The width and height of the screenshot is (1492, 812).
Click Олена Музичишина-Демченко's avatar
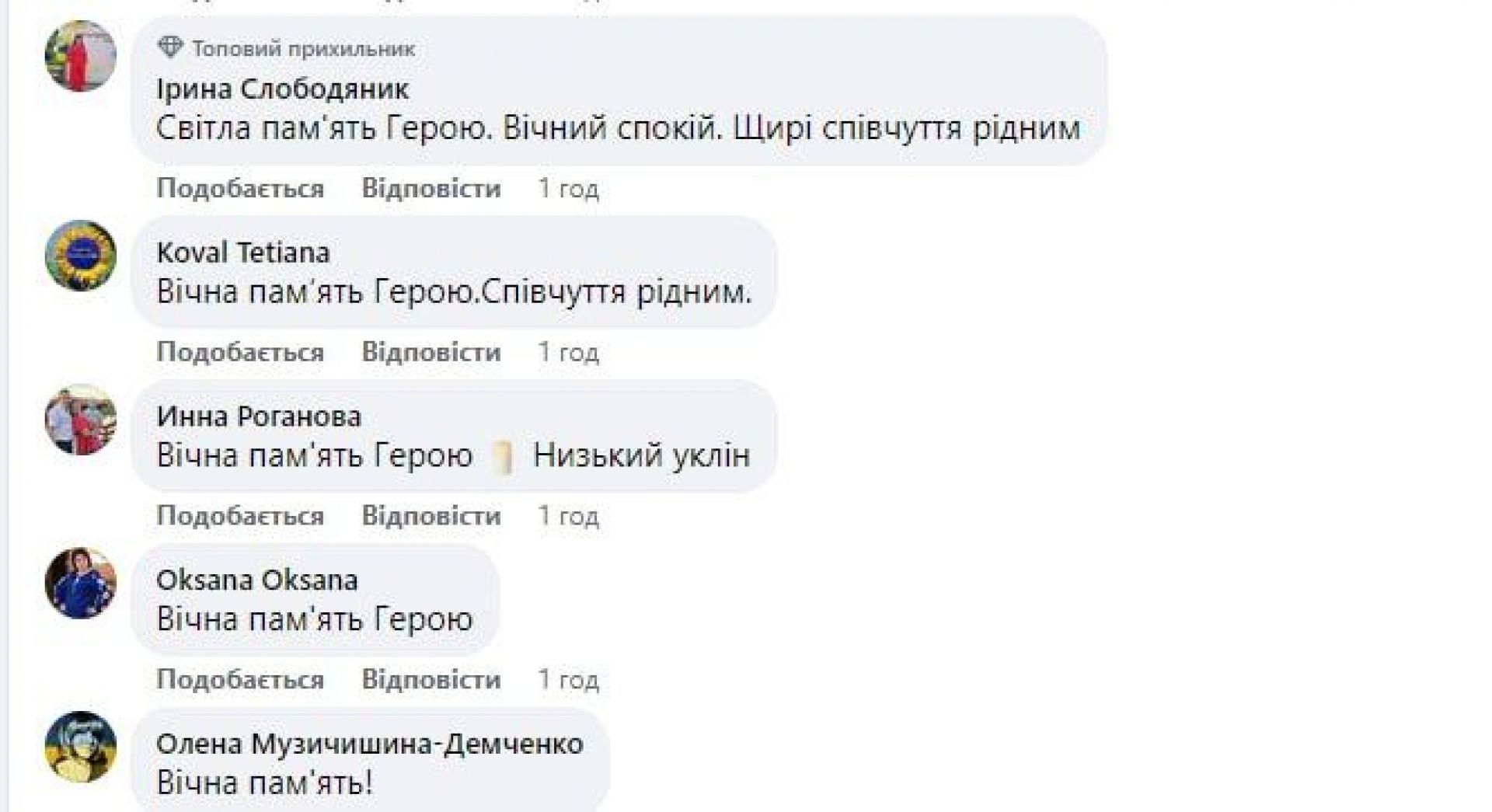(81, 747)
